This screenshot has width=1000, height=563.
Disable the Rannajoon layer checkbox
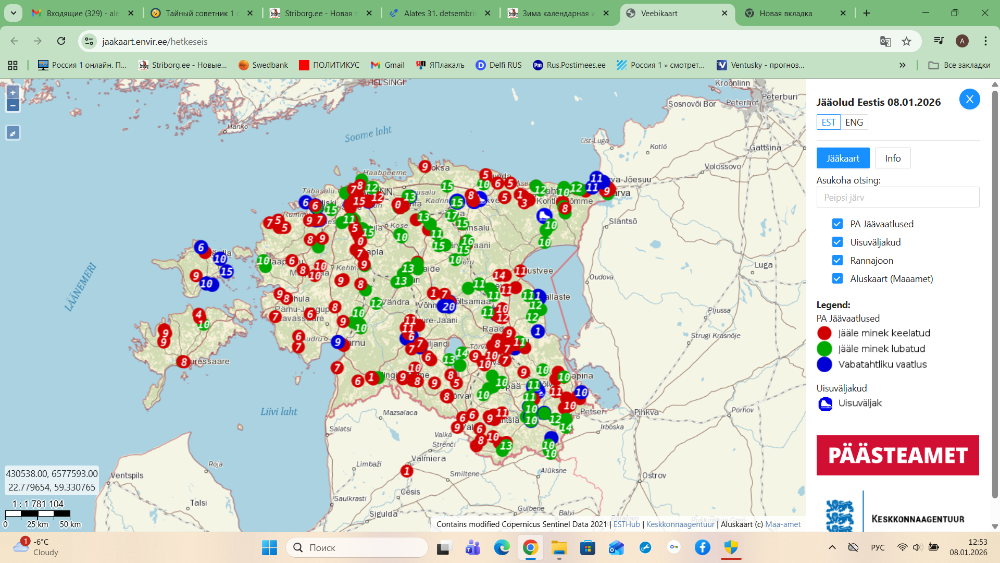pyautogui.click(x=838, y=260)
